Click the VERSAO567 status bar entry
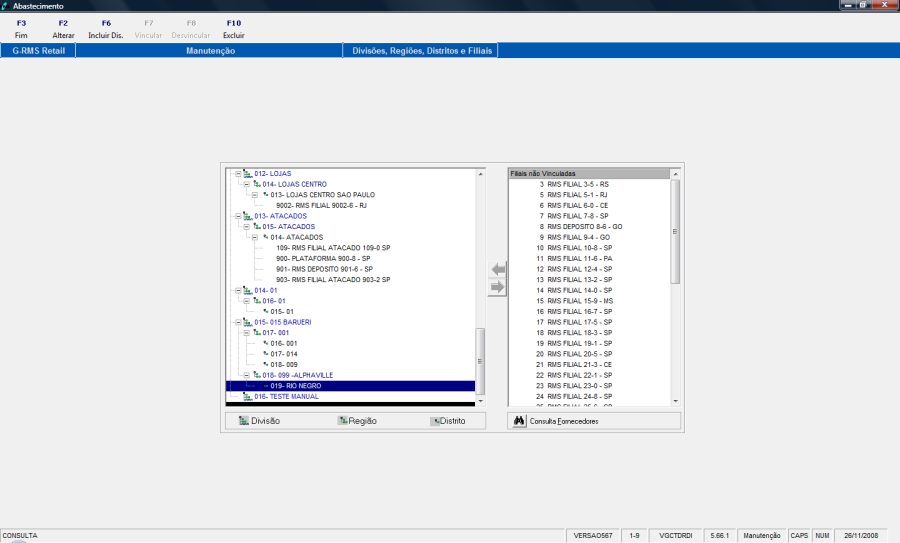900x543 pixels. click(593, 536)
